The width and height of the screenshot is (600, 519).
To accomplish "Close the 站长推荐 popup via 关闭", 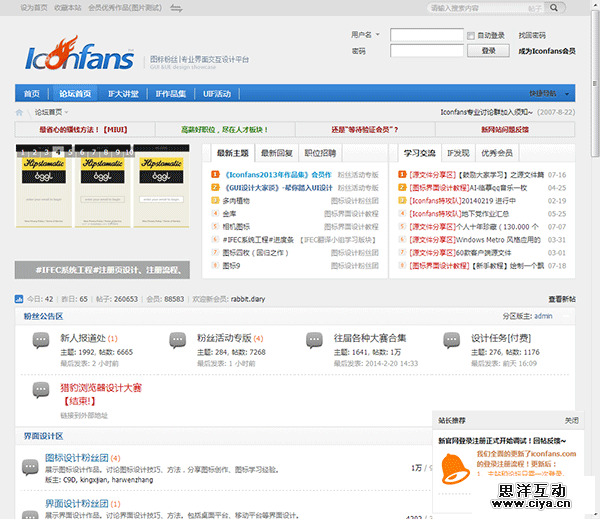I will [571, 421].
